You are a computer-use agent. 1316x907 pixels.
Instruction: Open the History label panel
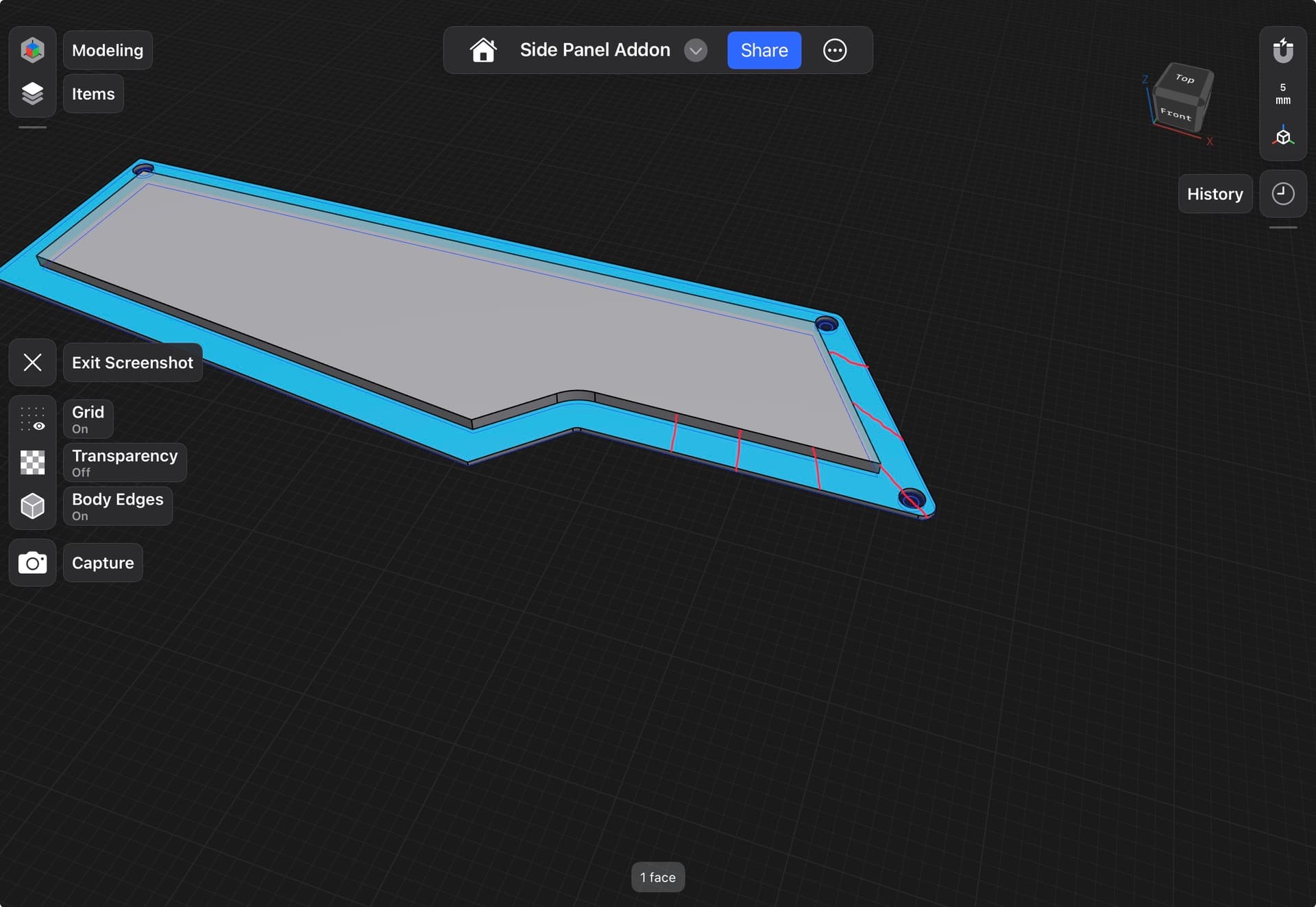pos(1215,194)
